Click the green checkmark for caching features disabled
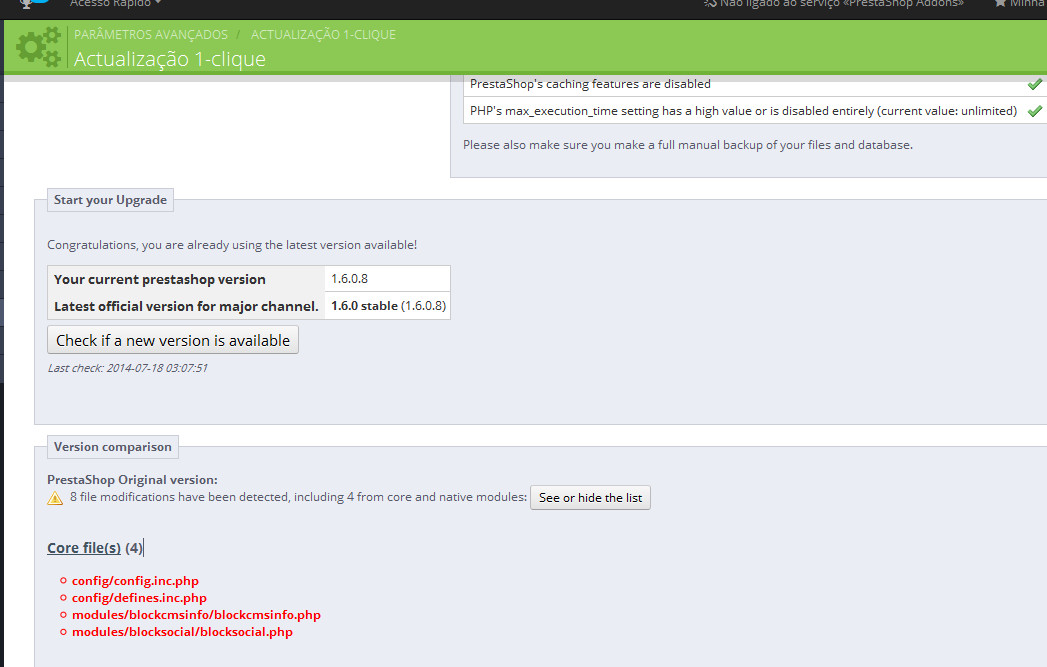 click(x=1034, y=84)
